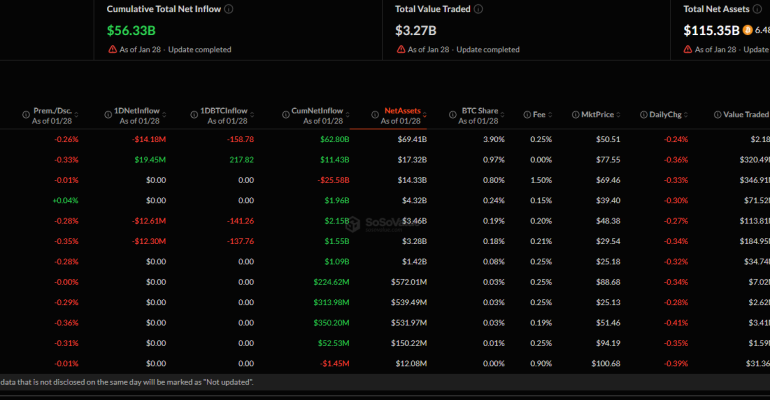770x400 pixels.
Task: Click the 1.50% fee cell
Action: [x=541, y=180]
